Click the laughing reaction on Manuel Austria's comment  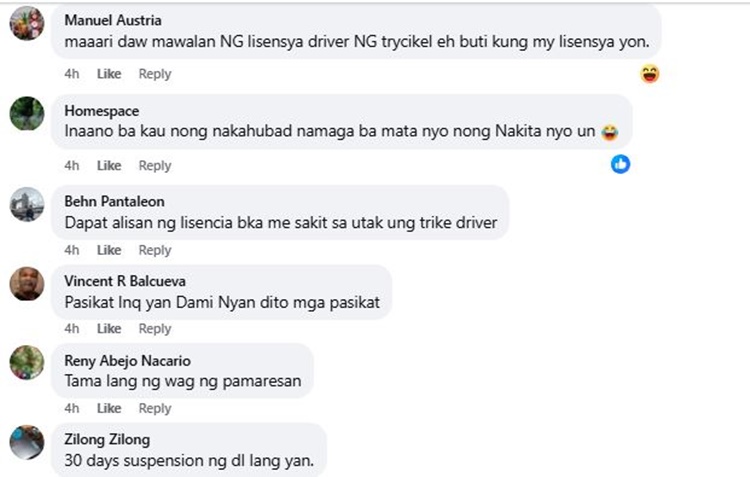coord(650,74)
